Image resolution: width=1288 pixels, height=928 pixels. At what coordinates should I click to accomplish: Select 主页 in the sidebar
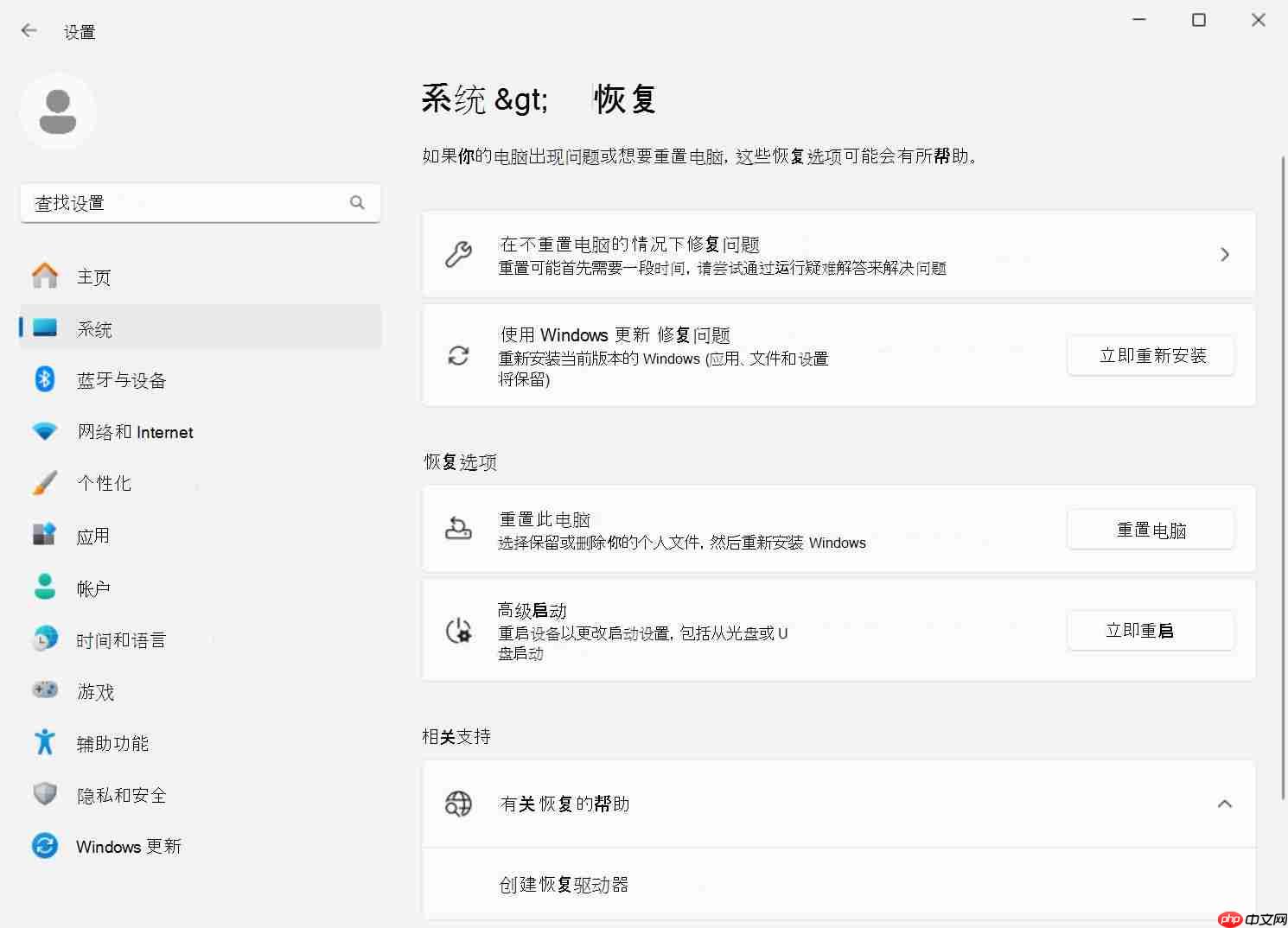click(93, 276)
